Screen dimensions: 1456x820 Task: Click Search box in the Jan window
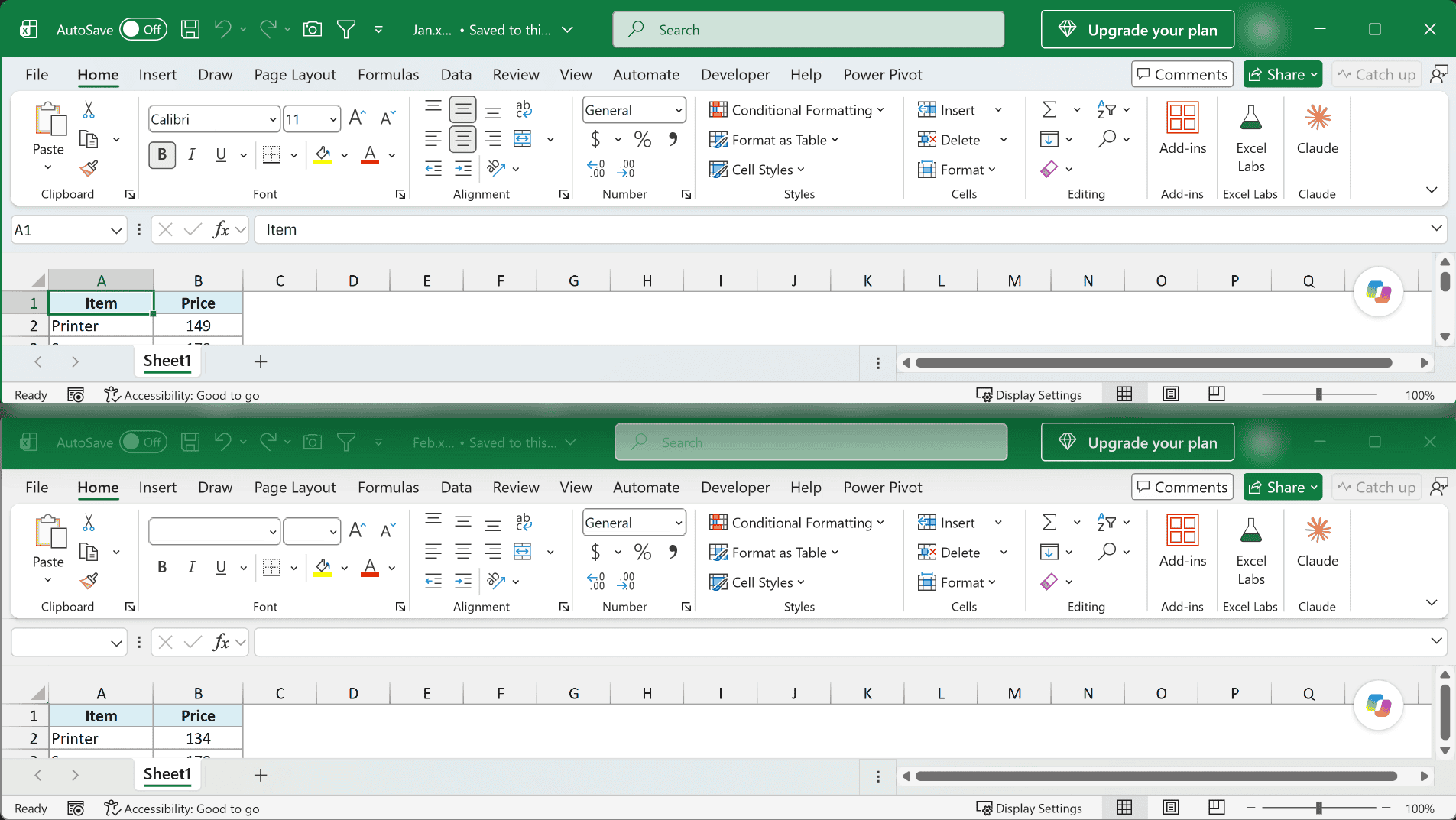point(808,30)
